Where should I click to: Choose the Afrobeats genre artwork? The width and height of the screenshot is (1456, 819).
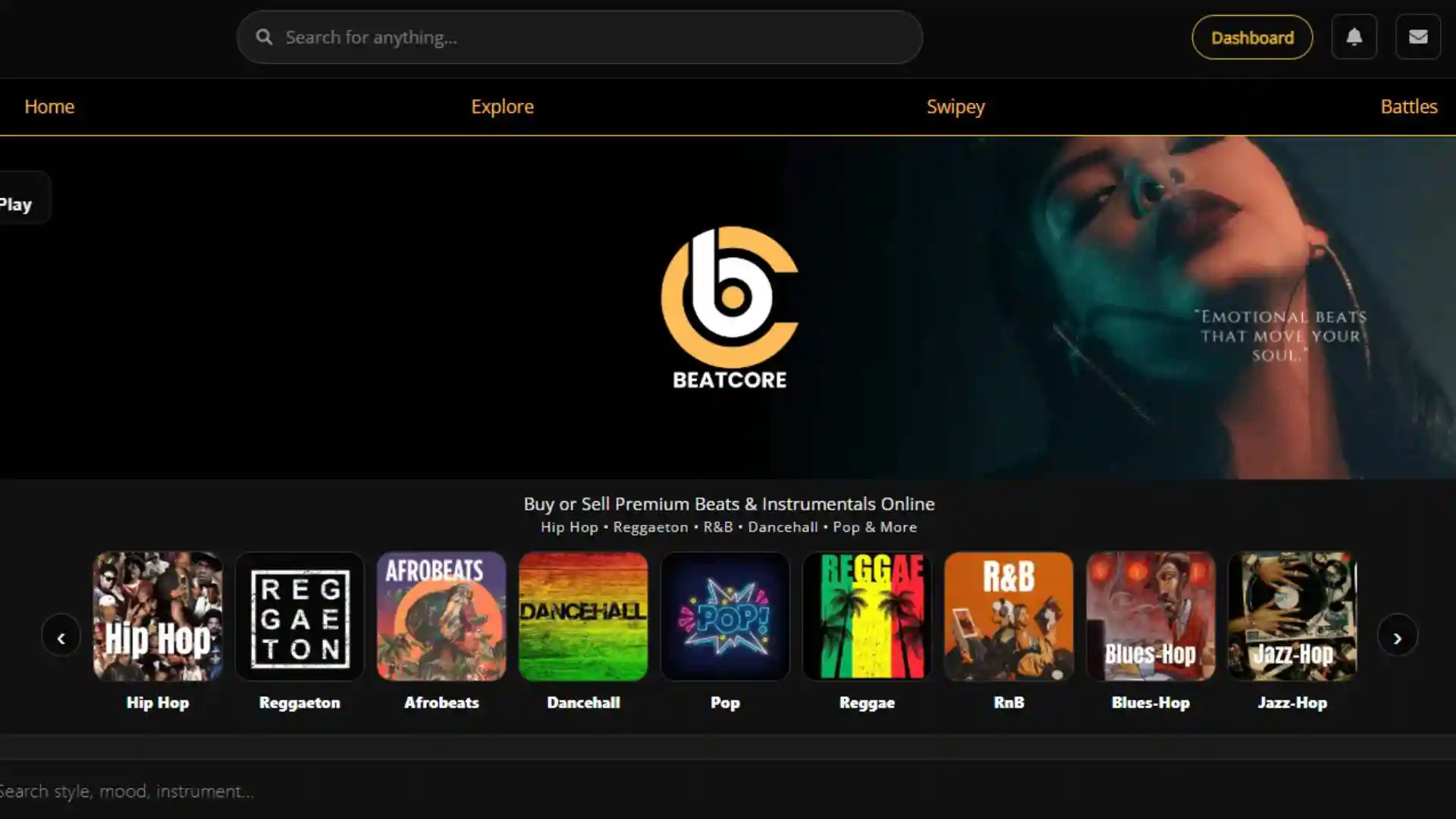pyautogui.click(x=441, y=616)
